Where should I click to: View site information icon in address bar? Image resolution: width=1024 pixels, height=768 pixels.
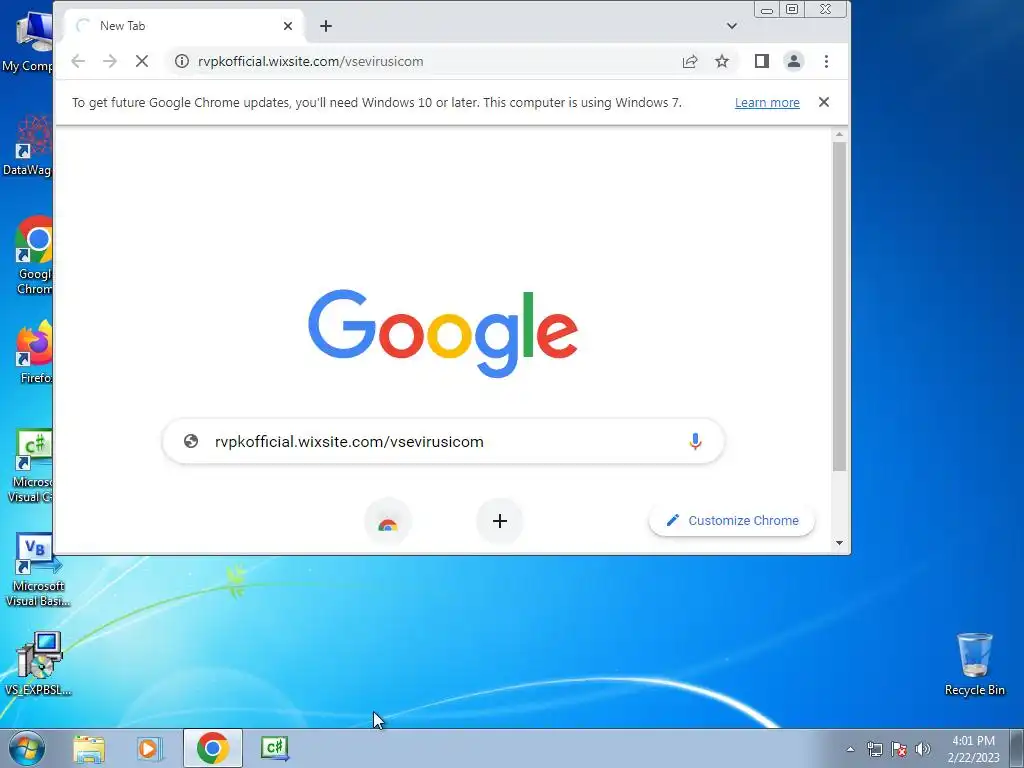[x=182, y=61]
